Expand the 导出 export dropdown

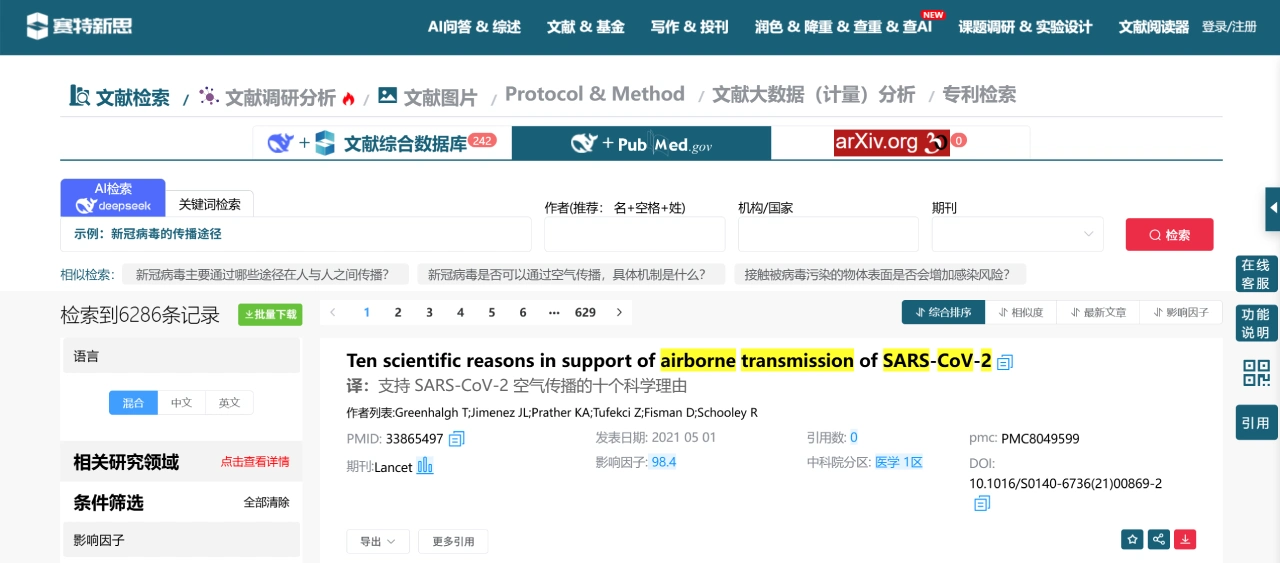tap(377, 541)
